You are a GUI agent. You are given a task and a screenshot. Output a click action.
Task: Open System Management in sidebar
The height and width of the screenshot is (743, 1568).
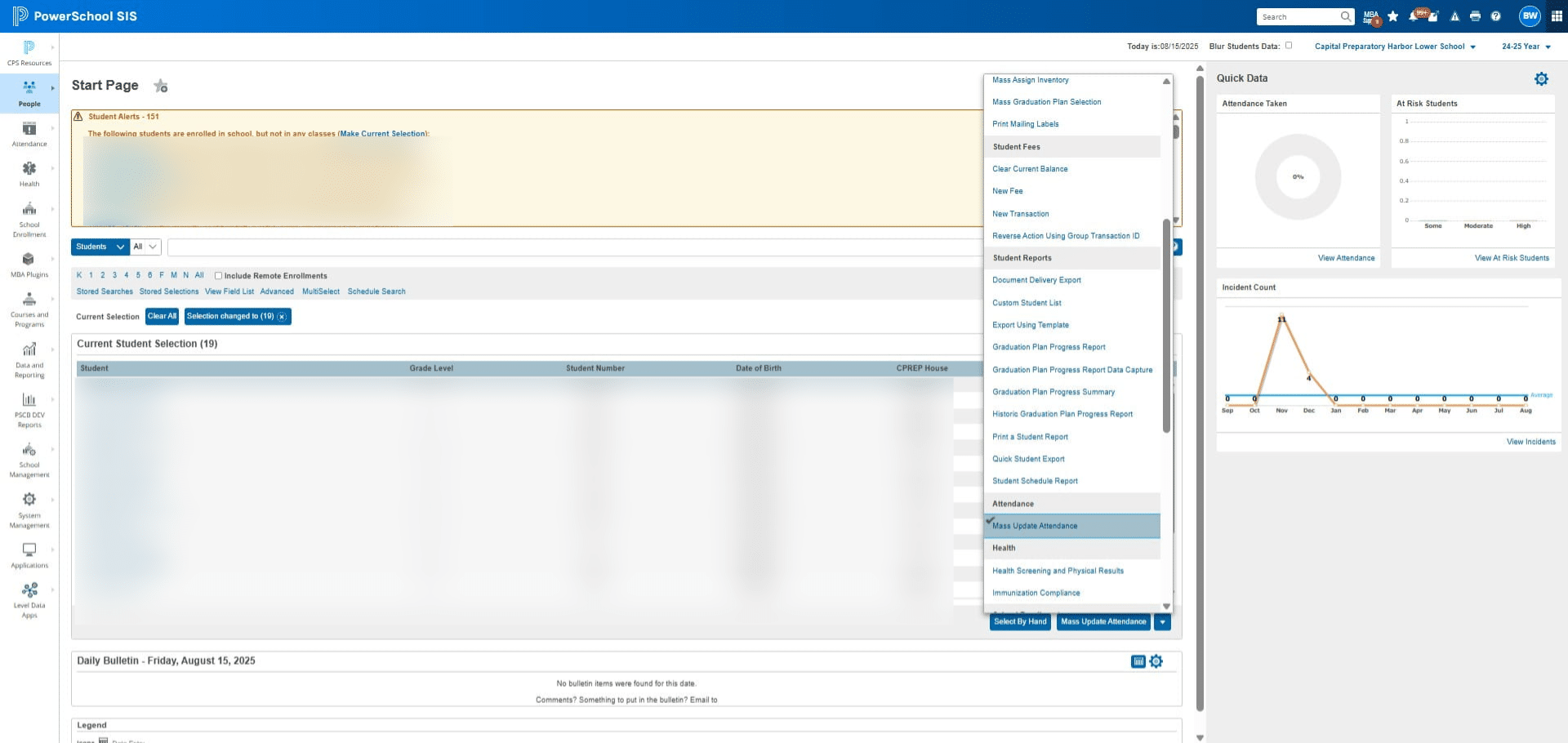(x=29, y=511)
